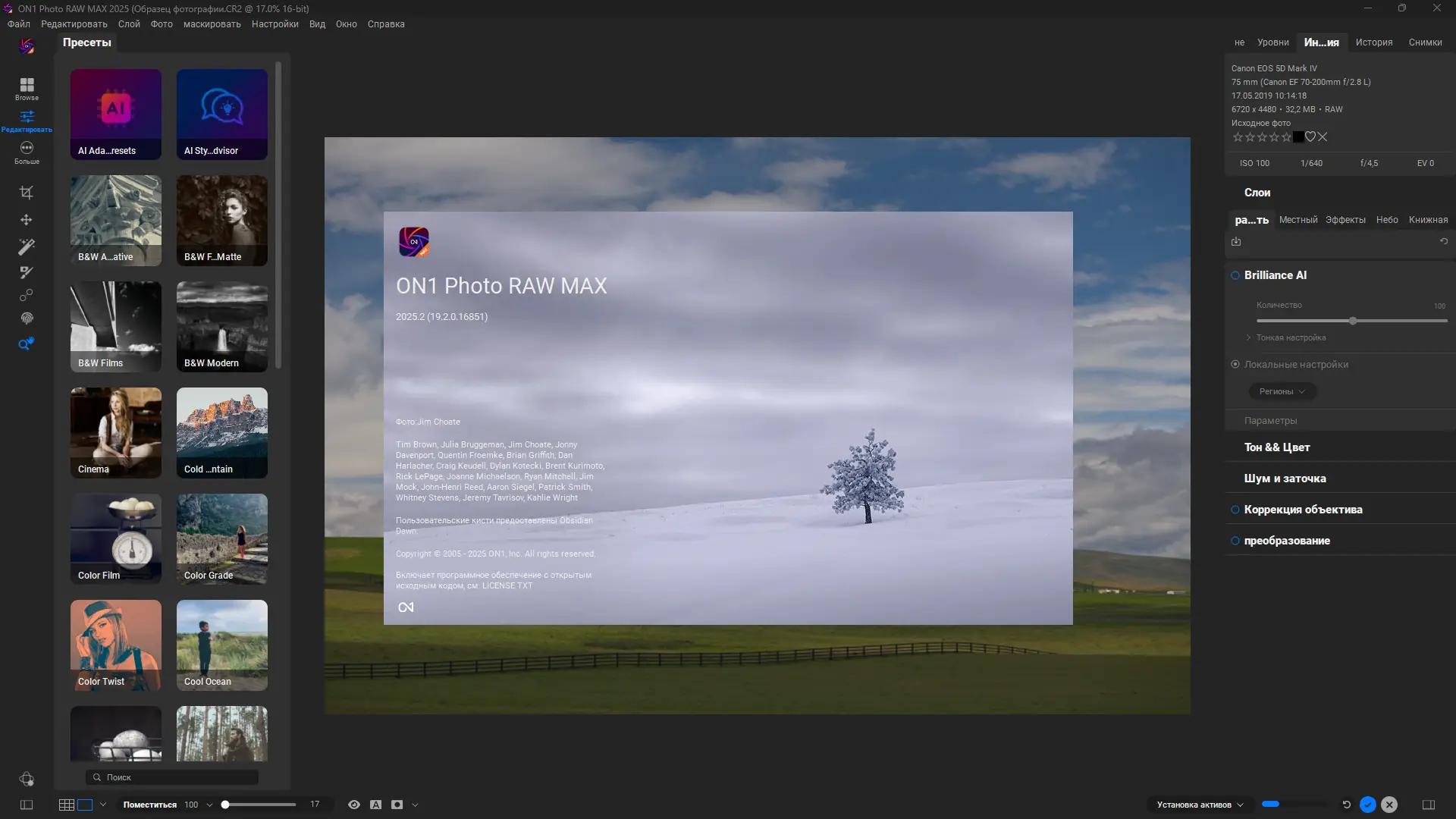1456x819 pixels.
Task: Adjust the Brilliance AI Количество slider
Action: point(1352,321)
